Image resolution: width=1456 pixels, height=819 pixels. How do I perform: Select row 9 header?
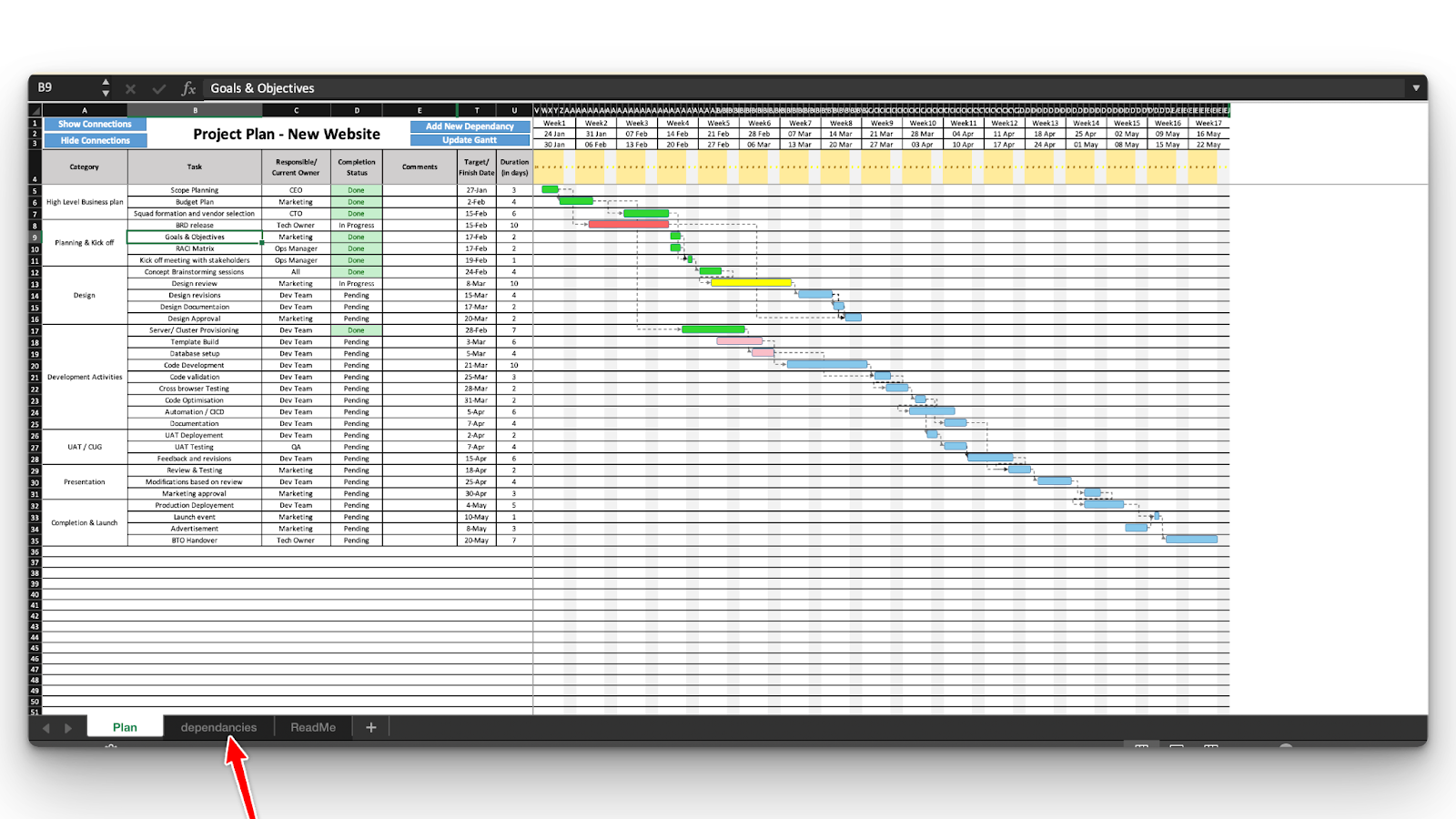pos(35,238)
